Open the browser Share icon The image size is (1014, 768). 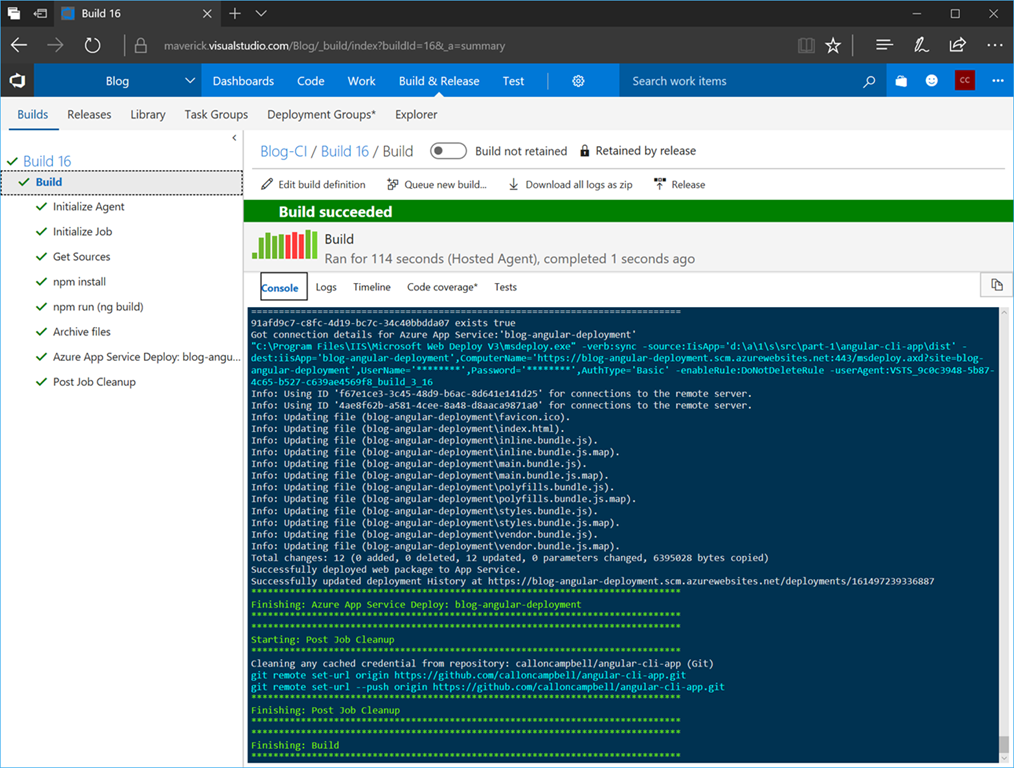(958, 45)
